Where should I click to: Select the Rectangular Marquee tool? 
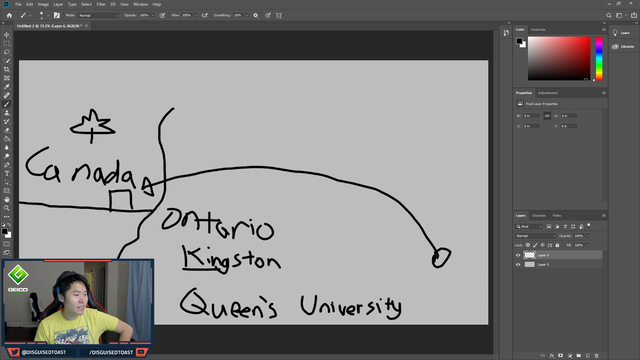point(7,43)
